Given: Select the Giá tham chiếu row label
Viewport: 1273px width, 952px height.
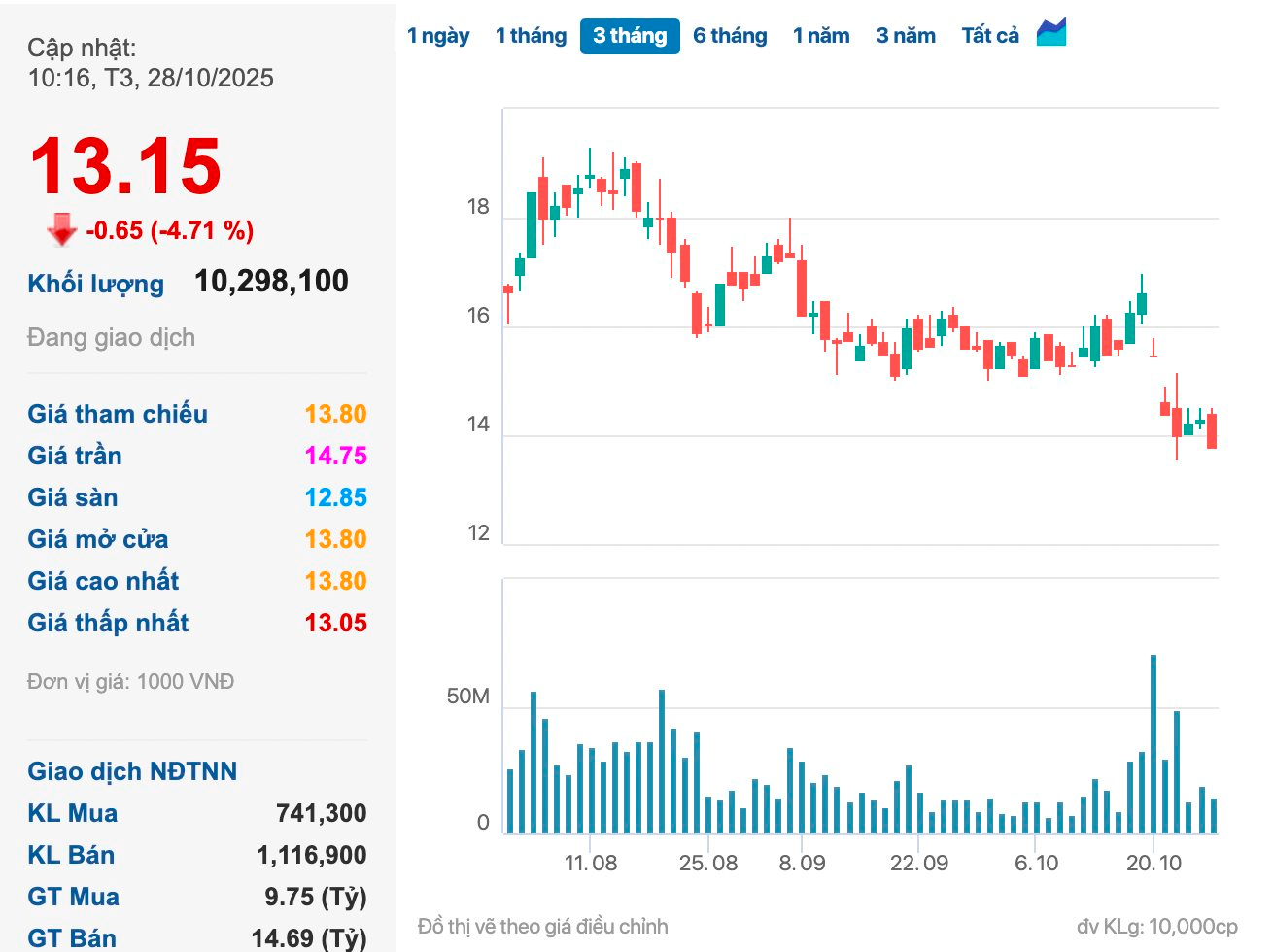Looking at the screenshot, I should coord(118,414).
